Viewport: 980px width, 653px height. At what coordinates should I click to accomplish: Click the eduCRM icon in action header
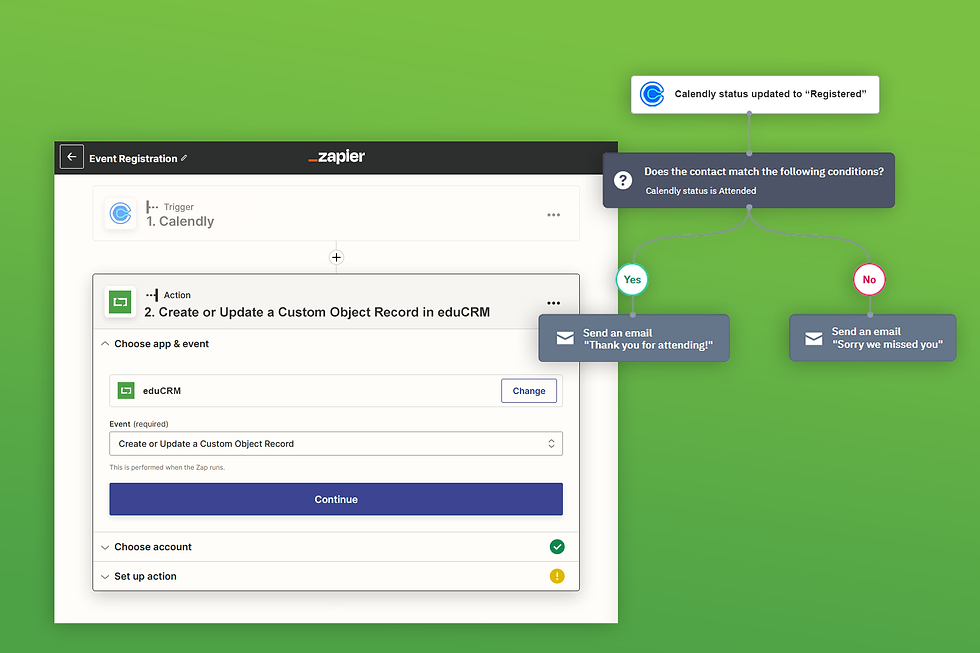tap(120, 302)
